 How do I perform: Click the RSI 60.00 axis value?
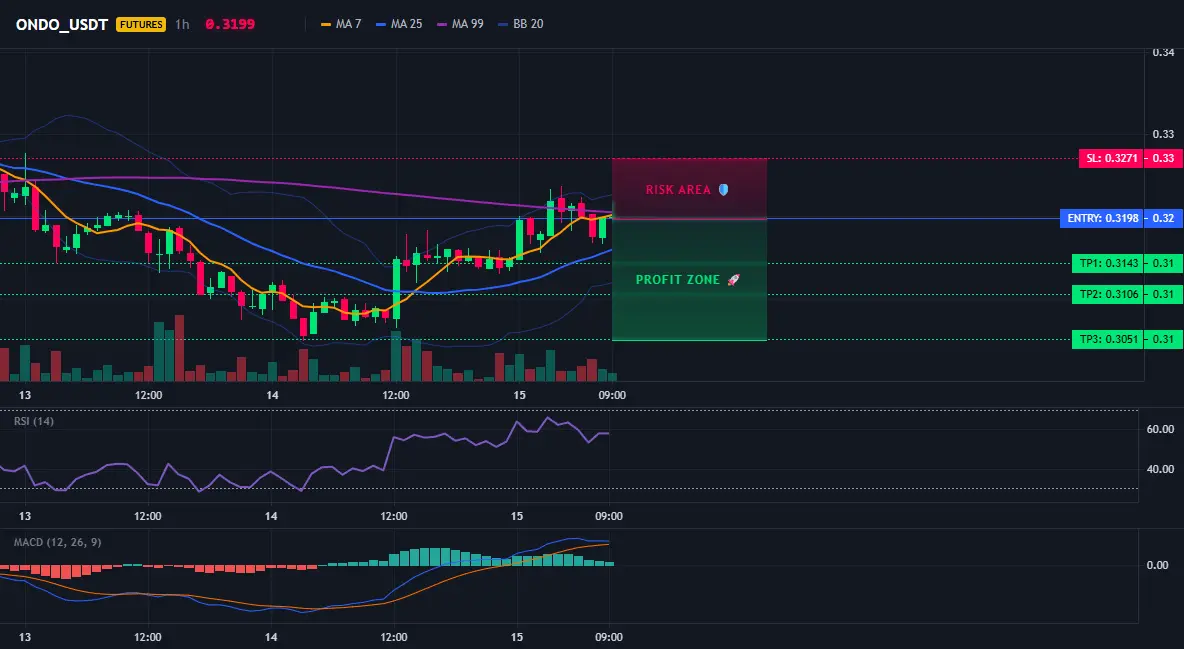pos(1161,429)
